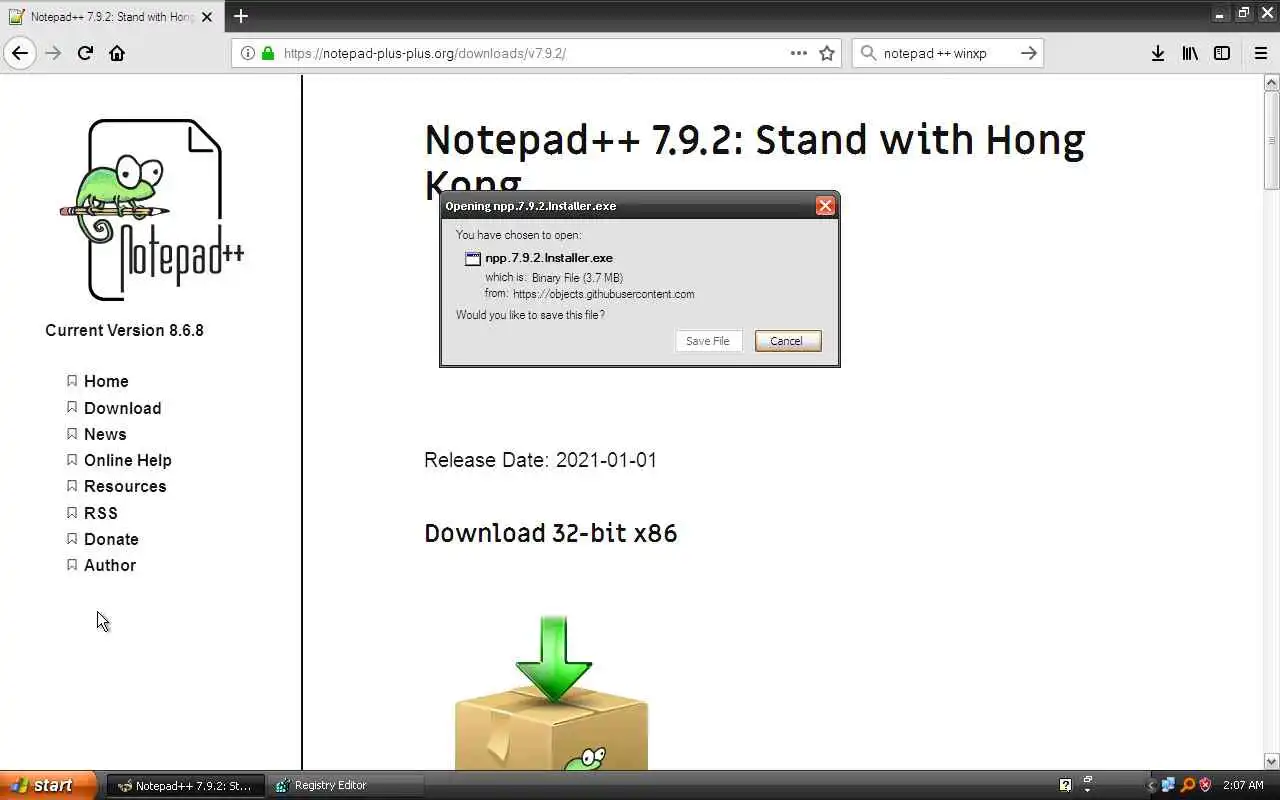Click the Current Version 8.6.8 text
This screenshot has height=800, width=1280.
coord(124,330)
